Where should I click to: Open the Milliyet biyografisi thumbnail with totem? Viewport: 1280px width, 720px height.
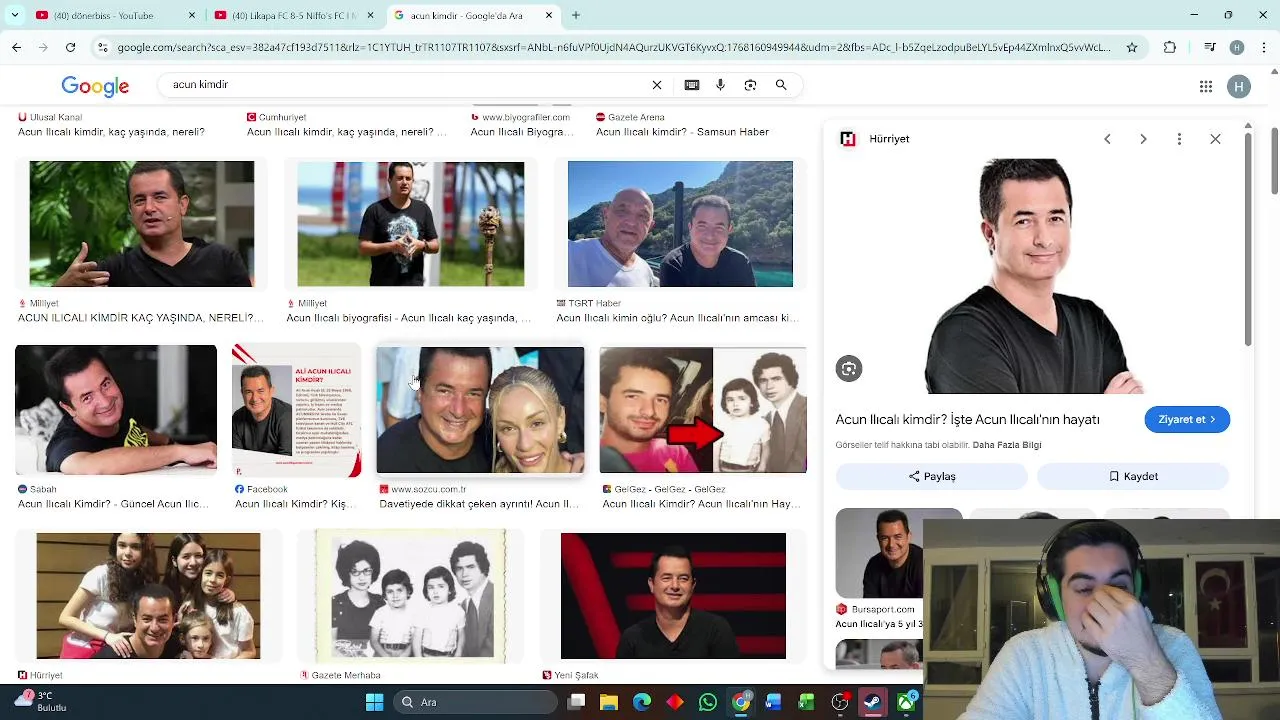click(x=410, y=224)
